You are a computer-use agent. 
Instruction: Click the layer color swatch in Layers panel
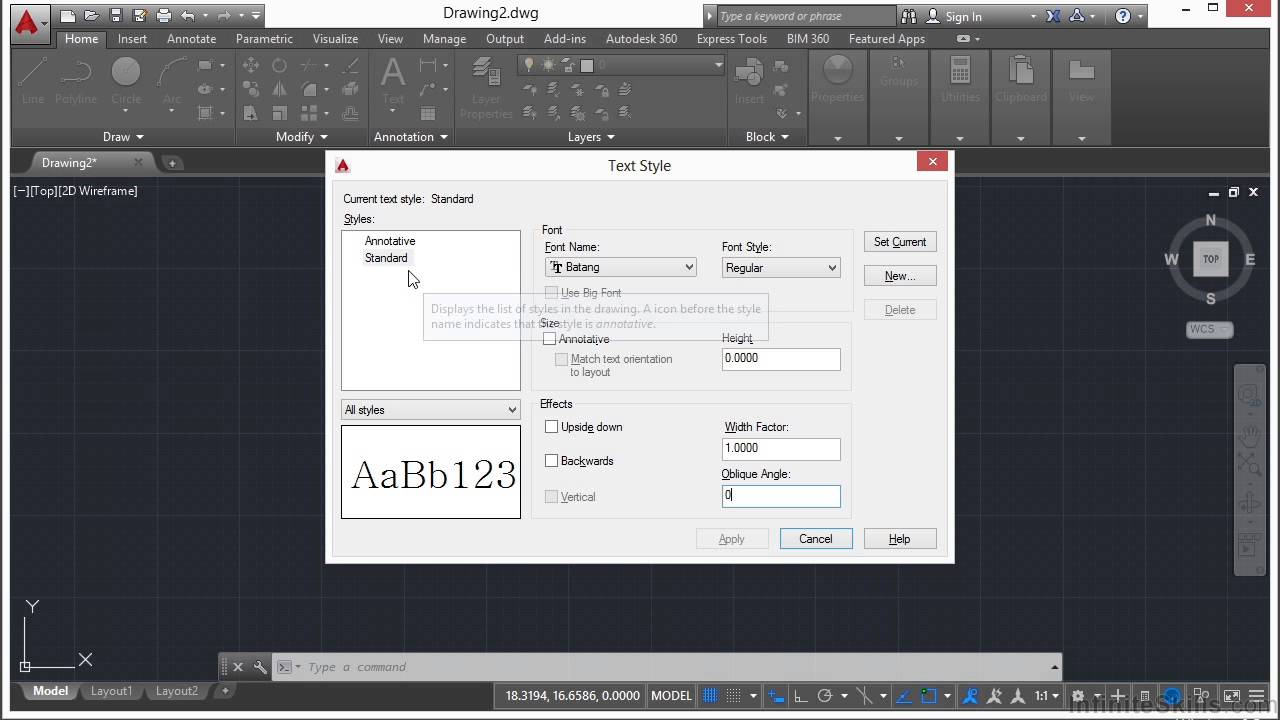(x=587, y=65)
